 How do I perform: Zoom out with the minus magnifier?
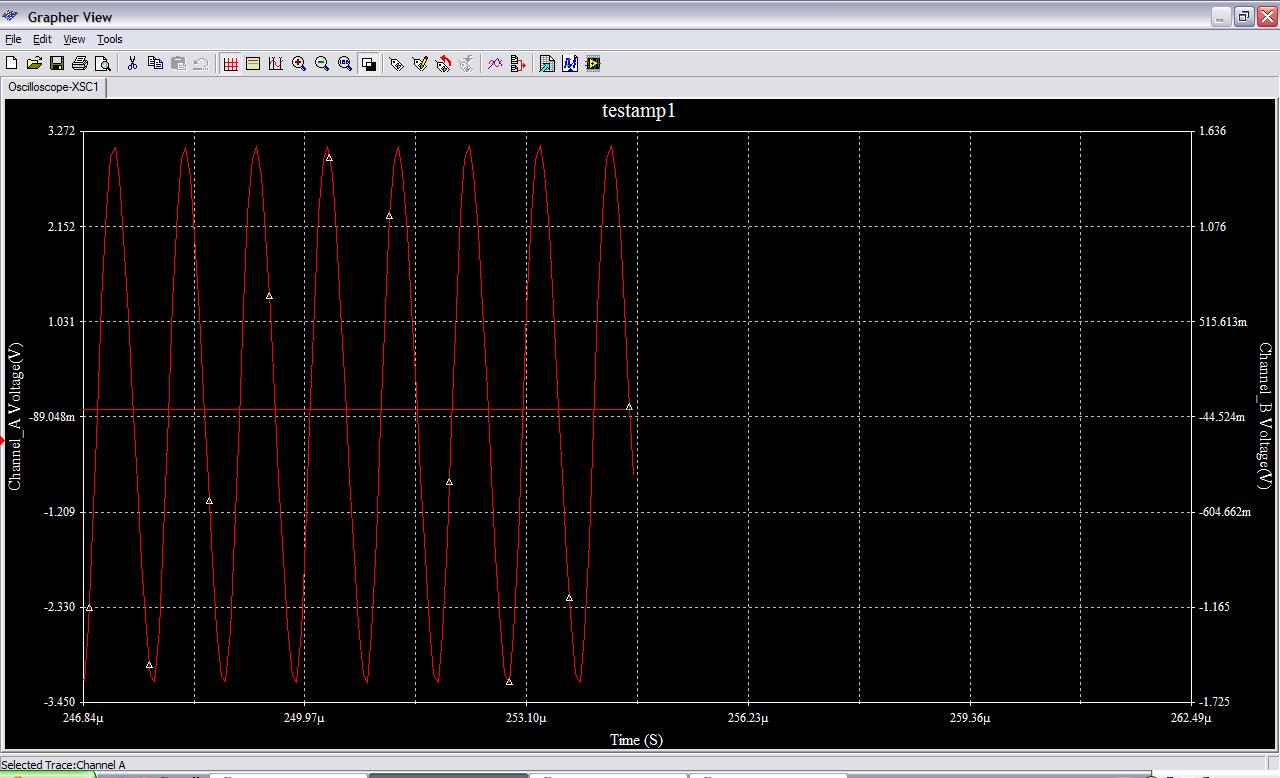322,63
